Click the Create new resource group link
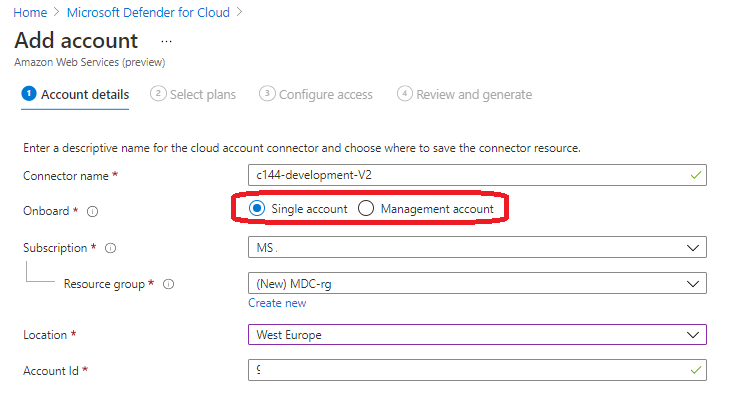Screen dimensions: 733x408 (277, 303)
